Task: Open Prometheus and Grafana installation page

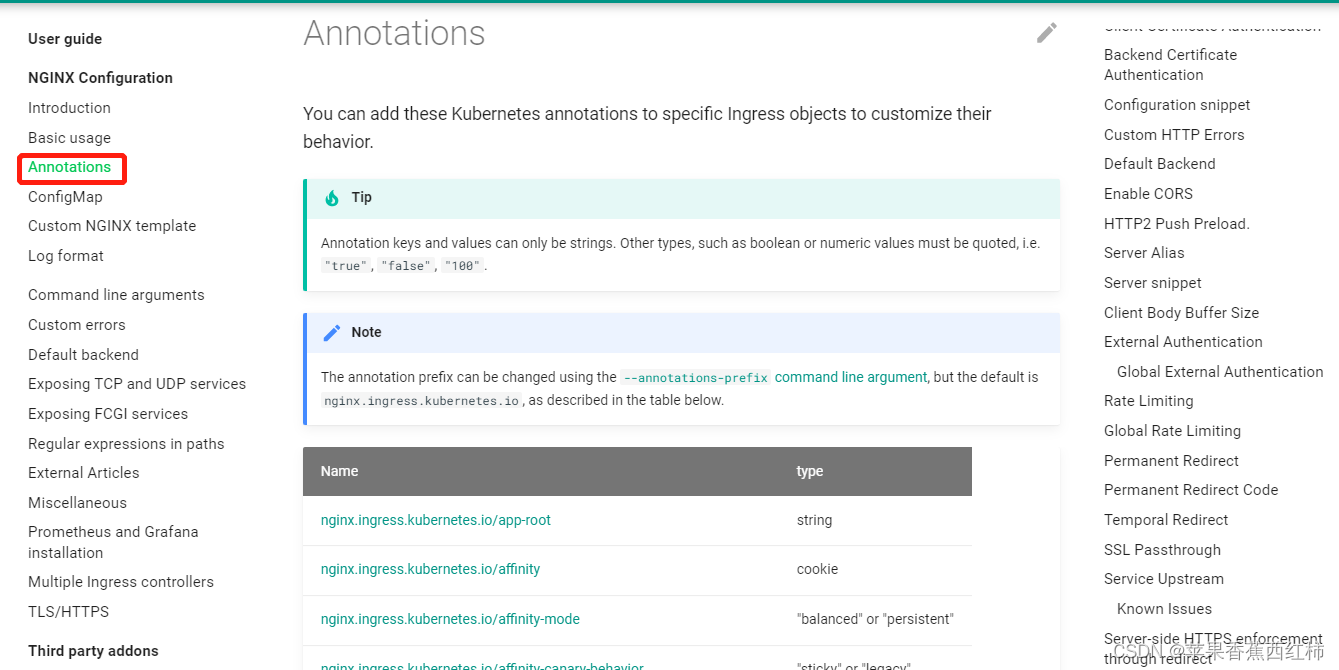Action: coord(113,542)
